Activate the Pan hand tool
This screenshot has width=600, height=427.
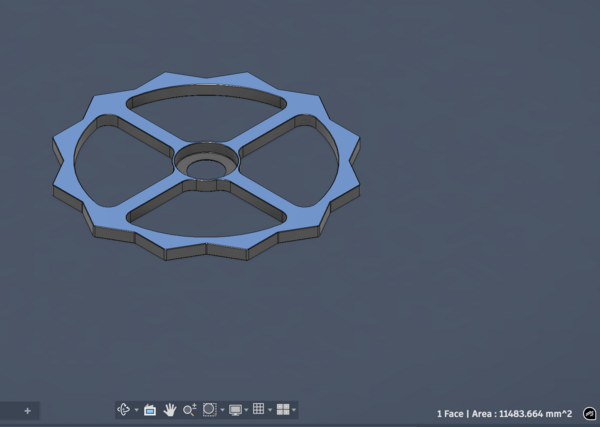pos(170,410)
